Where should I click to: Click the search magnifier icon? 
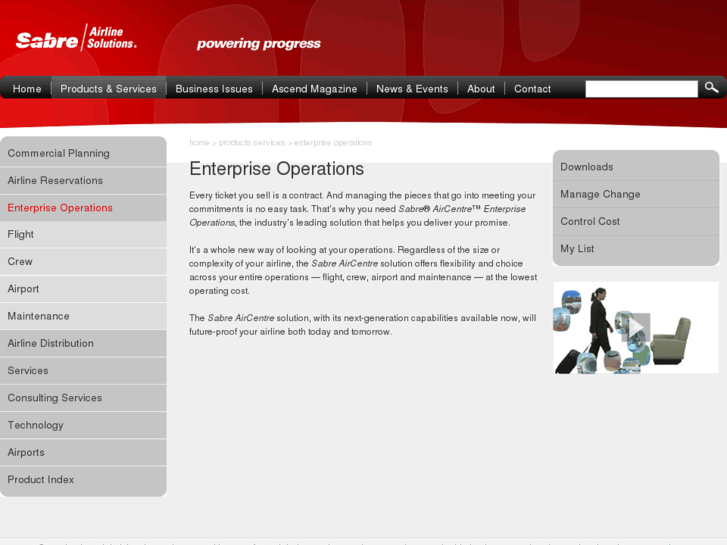pyautogui.click(x=711, y=87)
